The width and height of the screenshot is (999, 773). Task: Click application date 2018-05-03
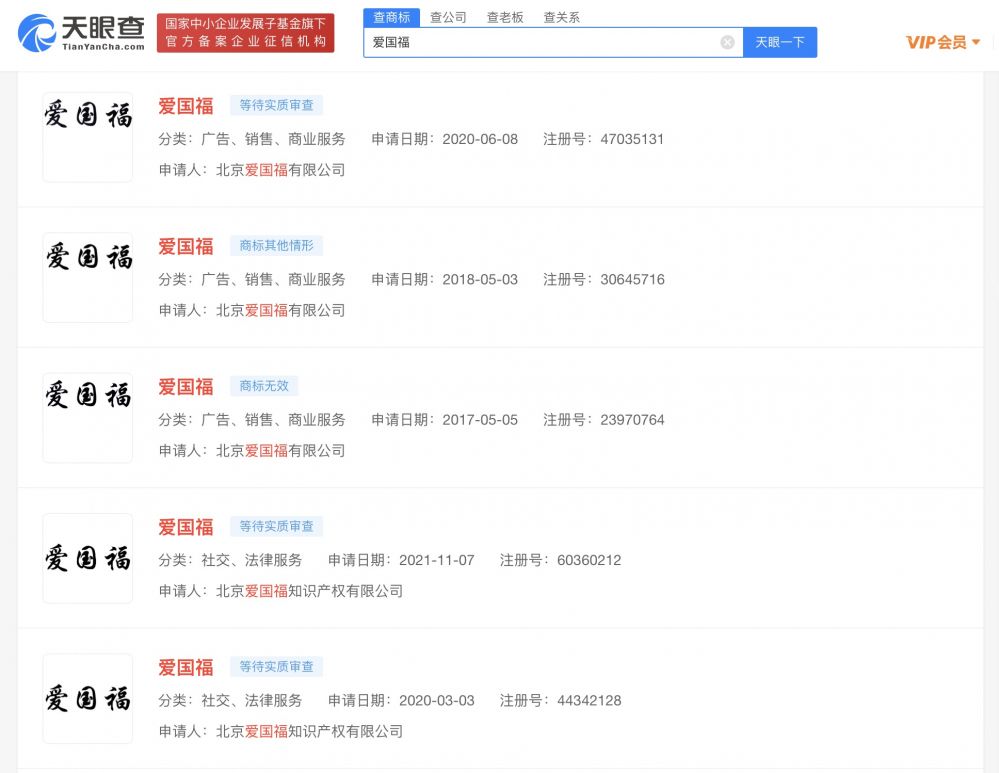(x=480, y=279)
